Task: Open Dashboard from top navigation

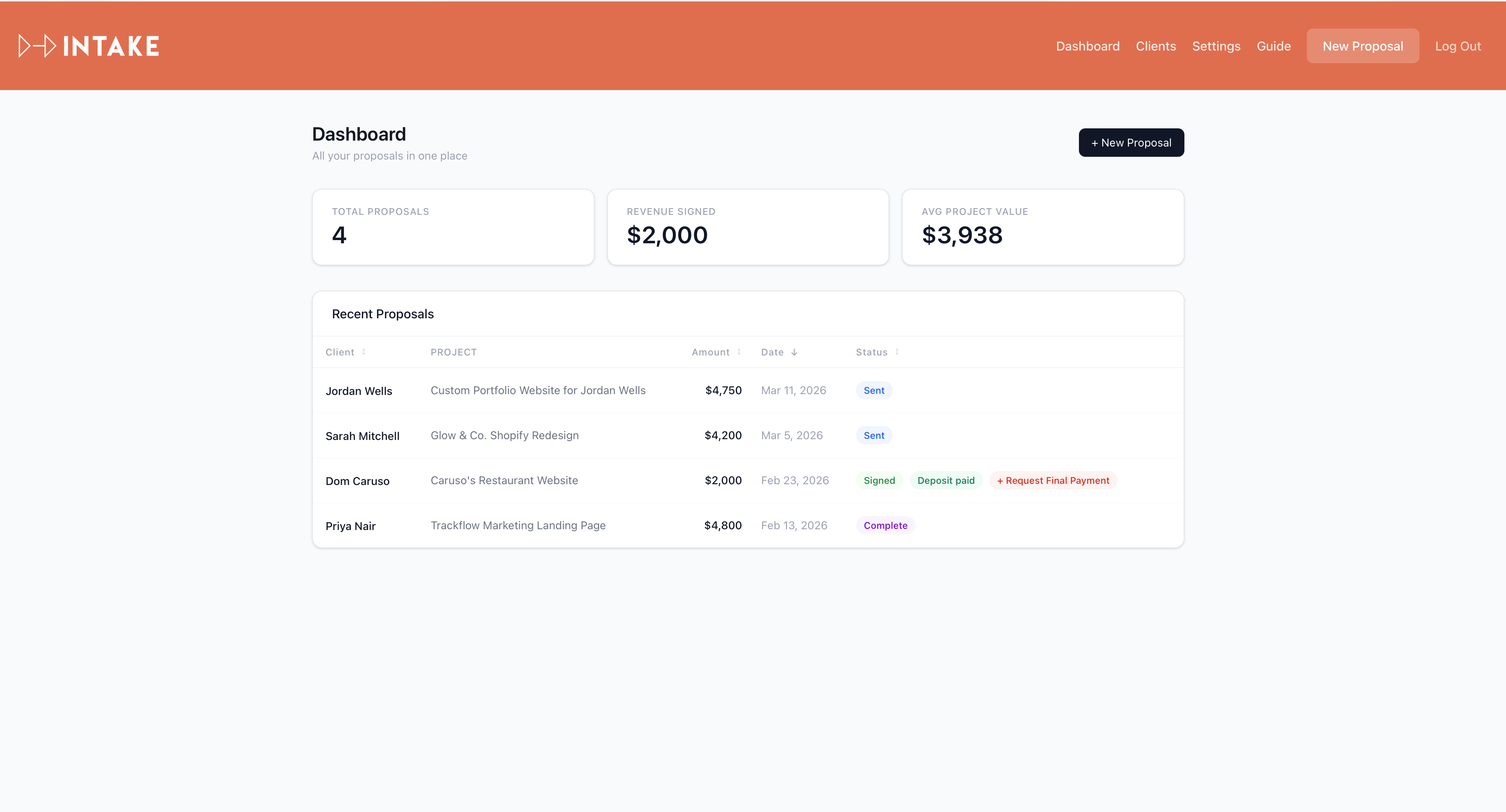Action: click(x=1087, y=46)
